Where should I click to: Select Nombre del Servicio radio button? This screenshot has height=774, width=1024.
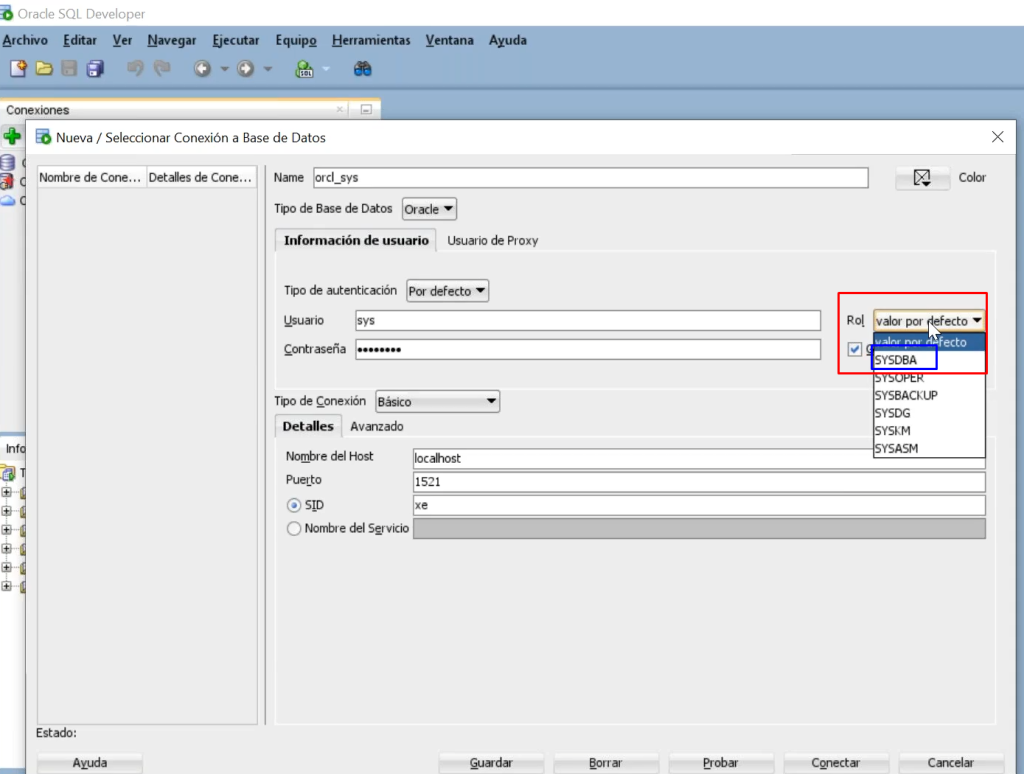294,528
